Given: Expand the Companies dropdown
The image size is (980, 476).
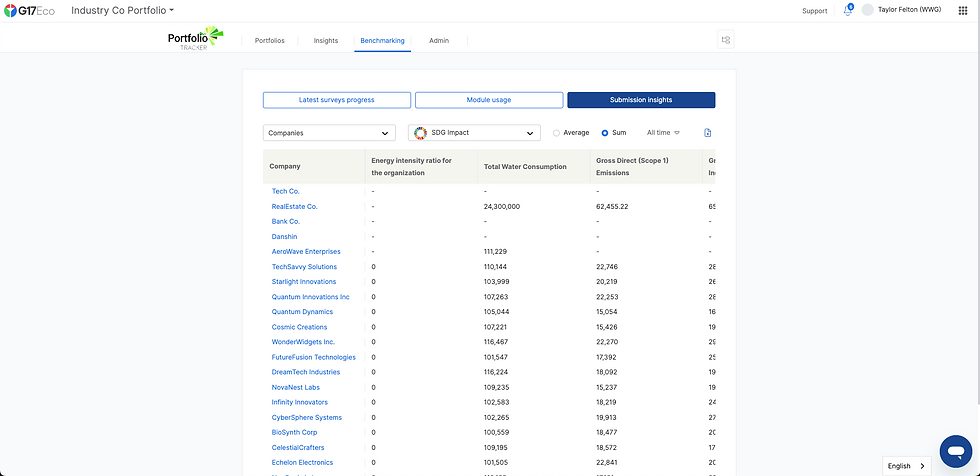Looking at the screenshot, I should 329,132.
